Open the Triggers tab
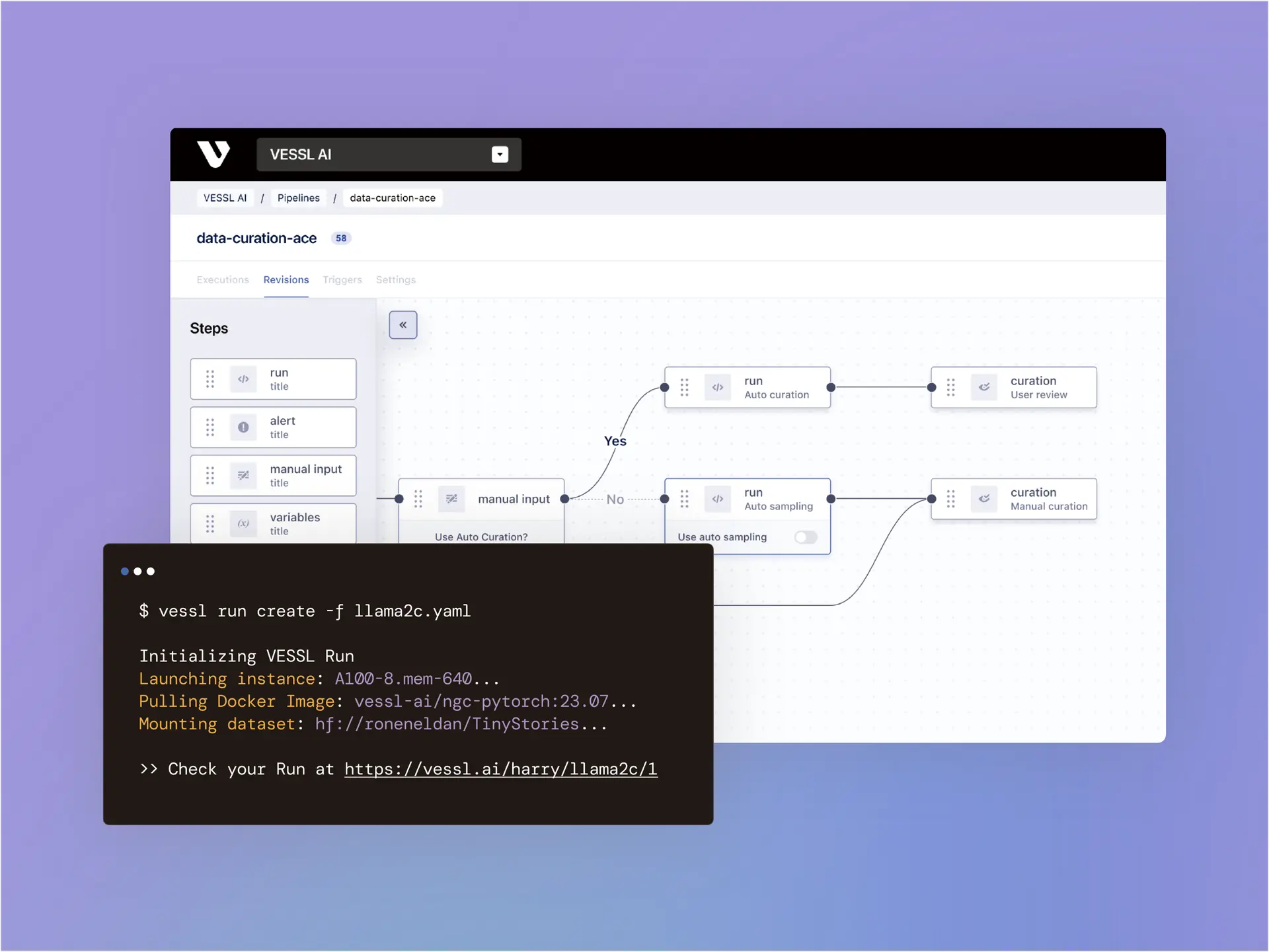 342,279
